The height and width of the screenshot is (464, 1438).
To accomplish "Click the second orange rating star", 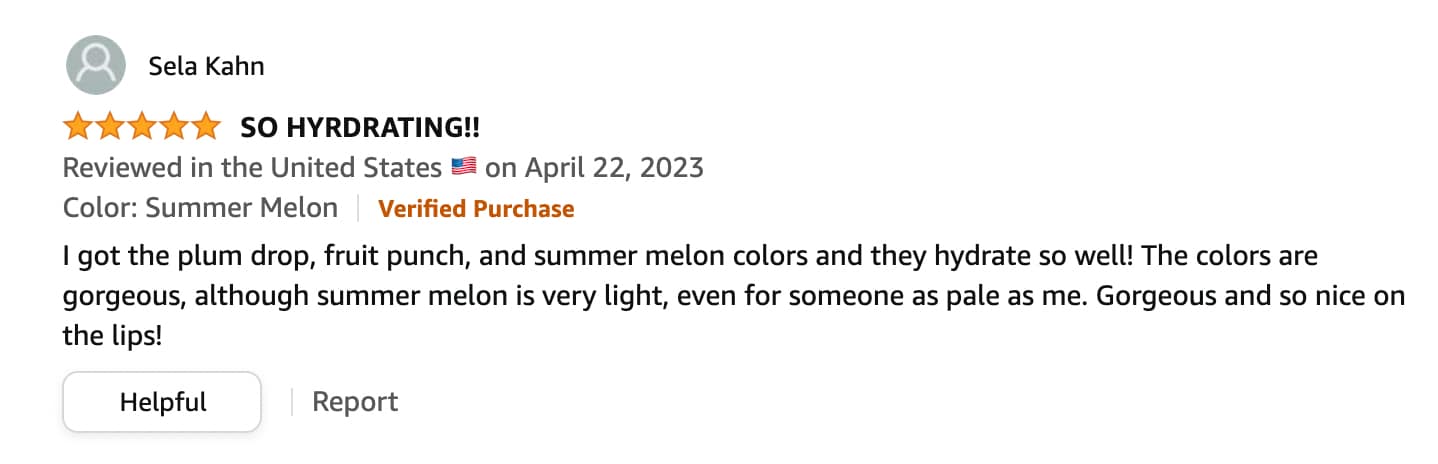I will 109,127.
